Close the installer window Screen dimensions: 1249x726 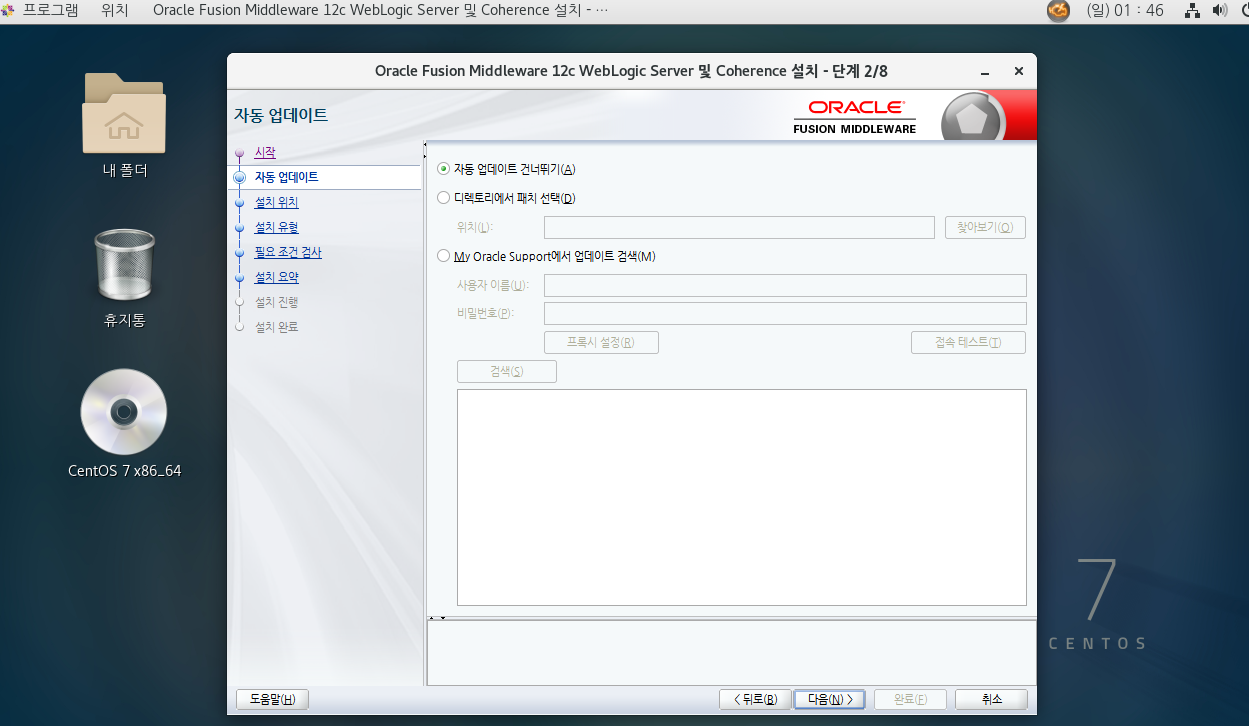coord(1019,72)
